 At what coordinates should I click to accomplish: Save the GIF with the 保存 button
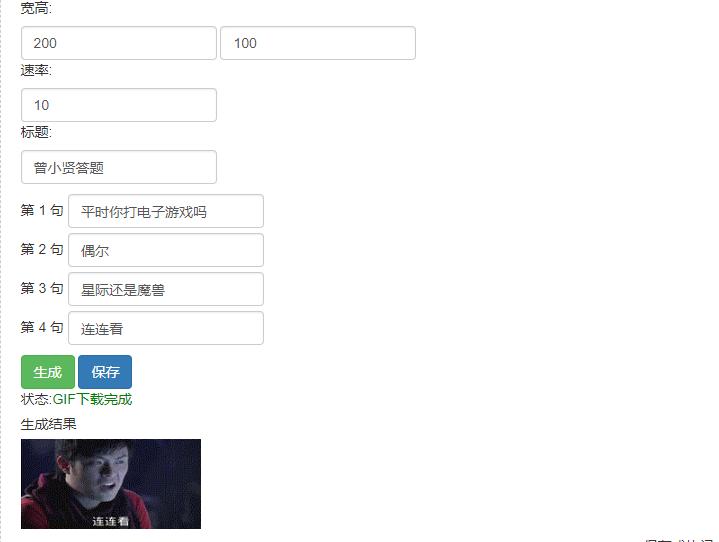pos(105,372)
